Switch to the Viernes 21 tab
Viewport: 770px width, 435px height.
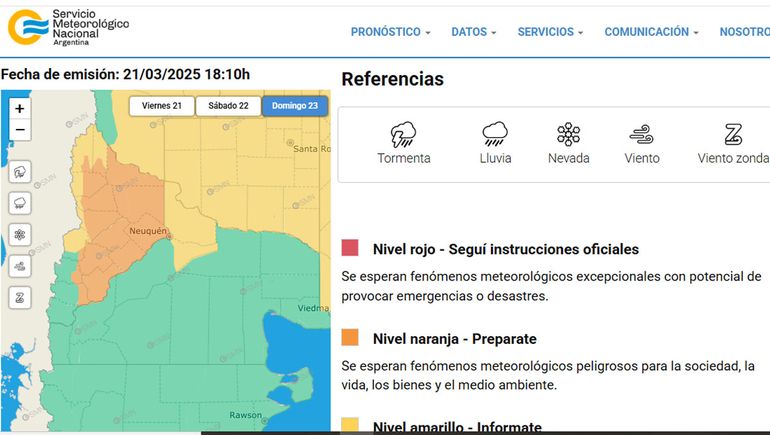coord(161,106)
